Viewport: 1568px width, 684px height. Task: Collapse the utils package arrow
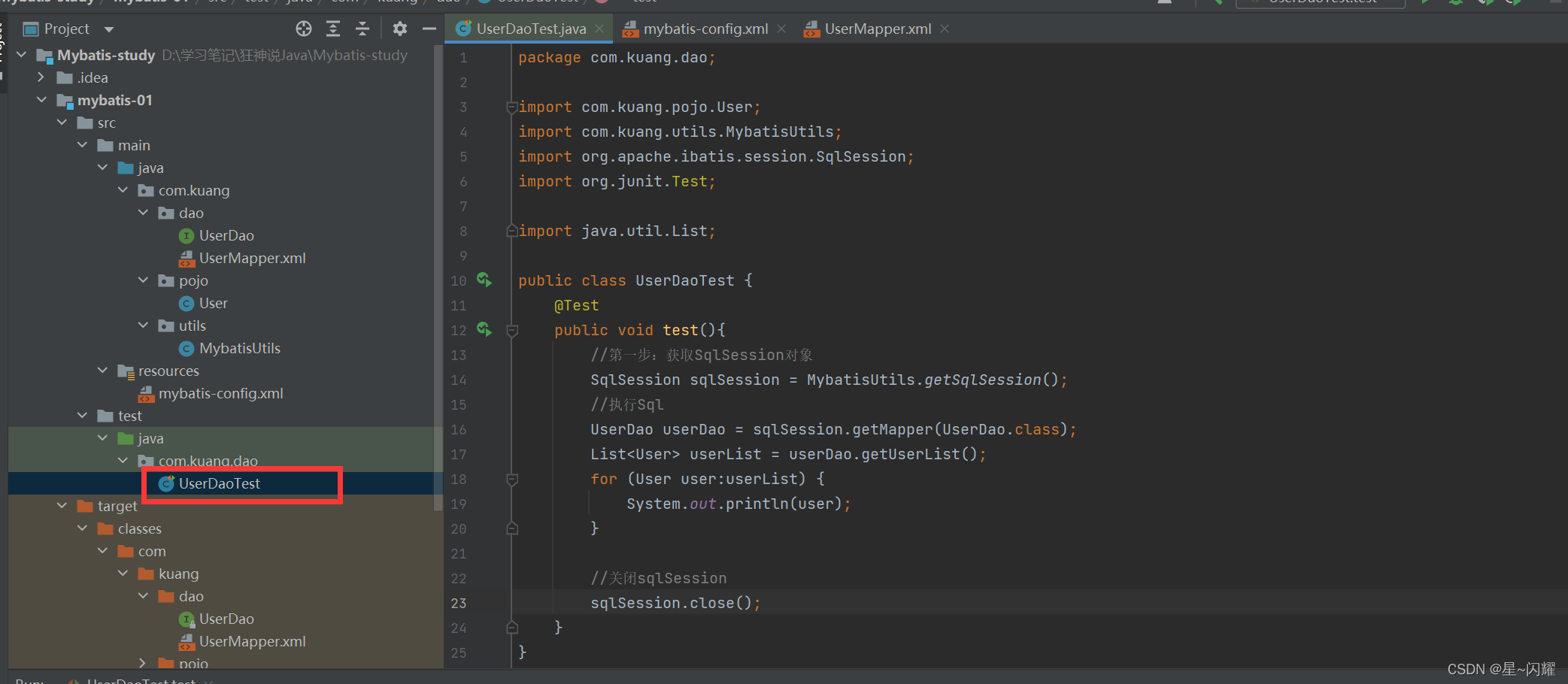[144, 325]
